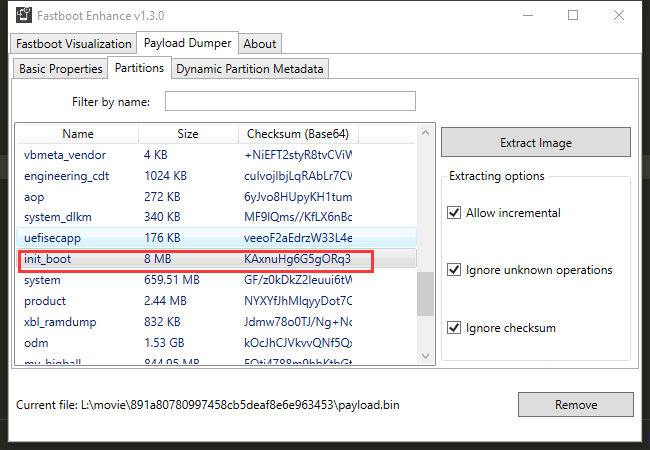
Task: Select the Payload Dumper tab
Action: [187, 43]
